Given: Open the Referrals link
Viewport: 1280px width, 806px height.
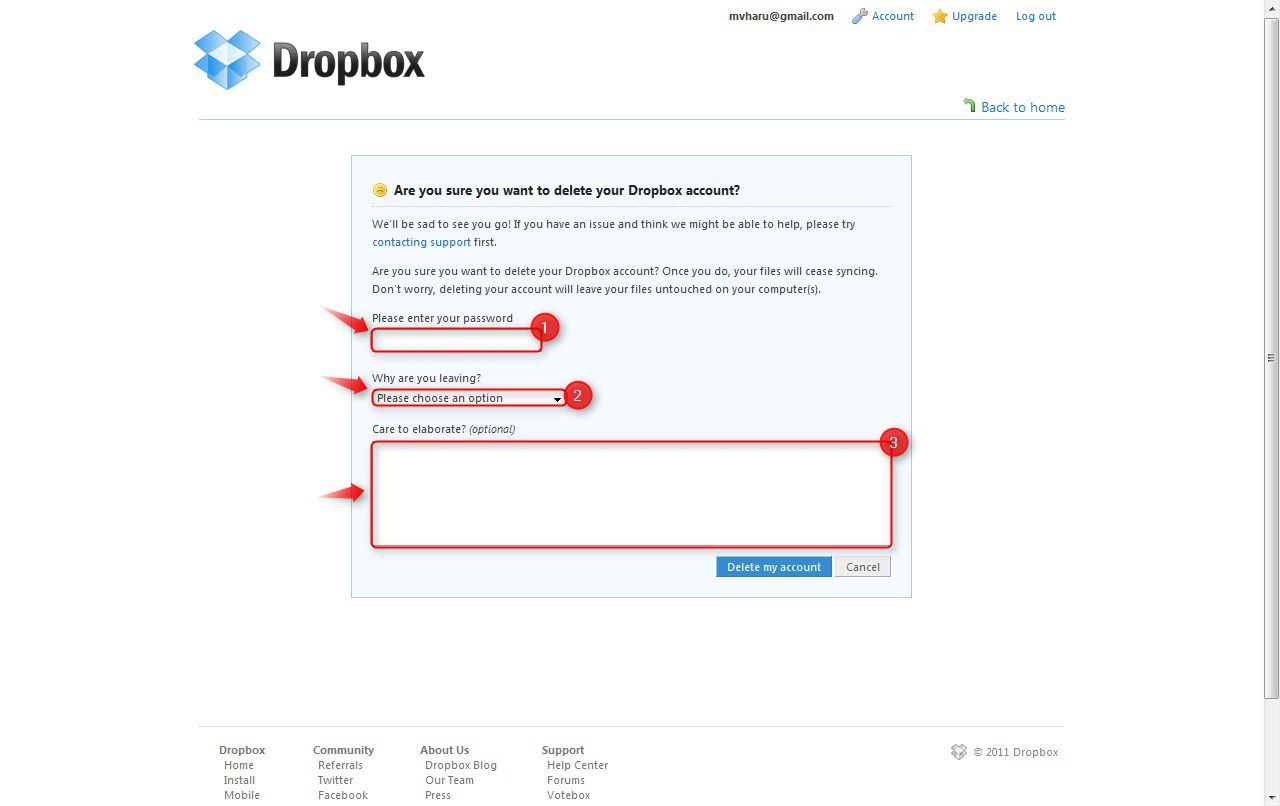Looking at the screenshot, I should 340,765.
